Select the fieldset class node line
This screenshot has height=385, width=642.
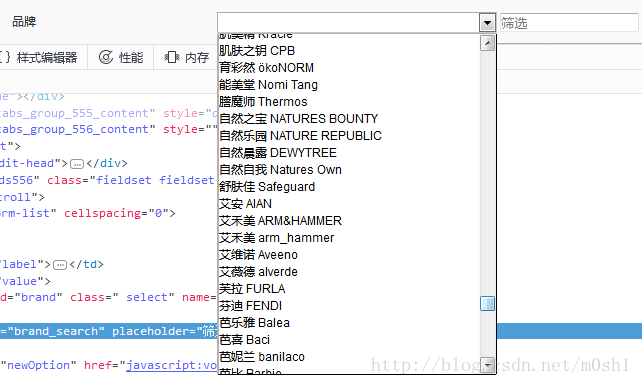(109, 180)
